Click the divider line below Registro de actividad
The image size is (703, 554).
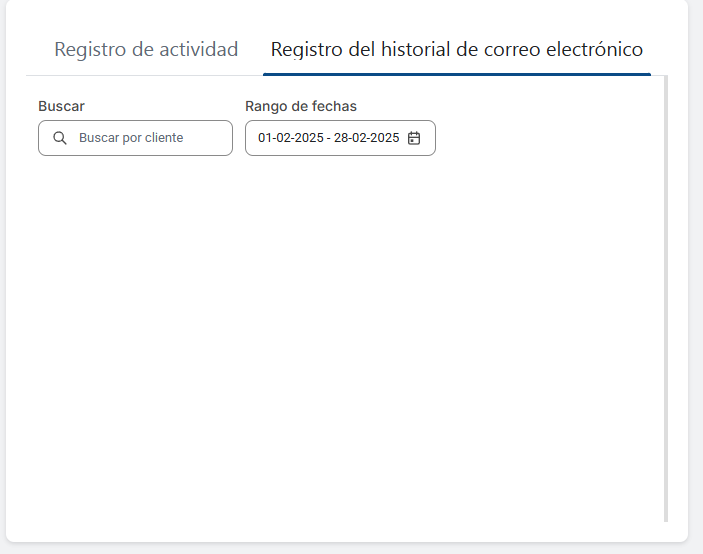click(146, 75)
